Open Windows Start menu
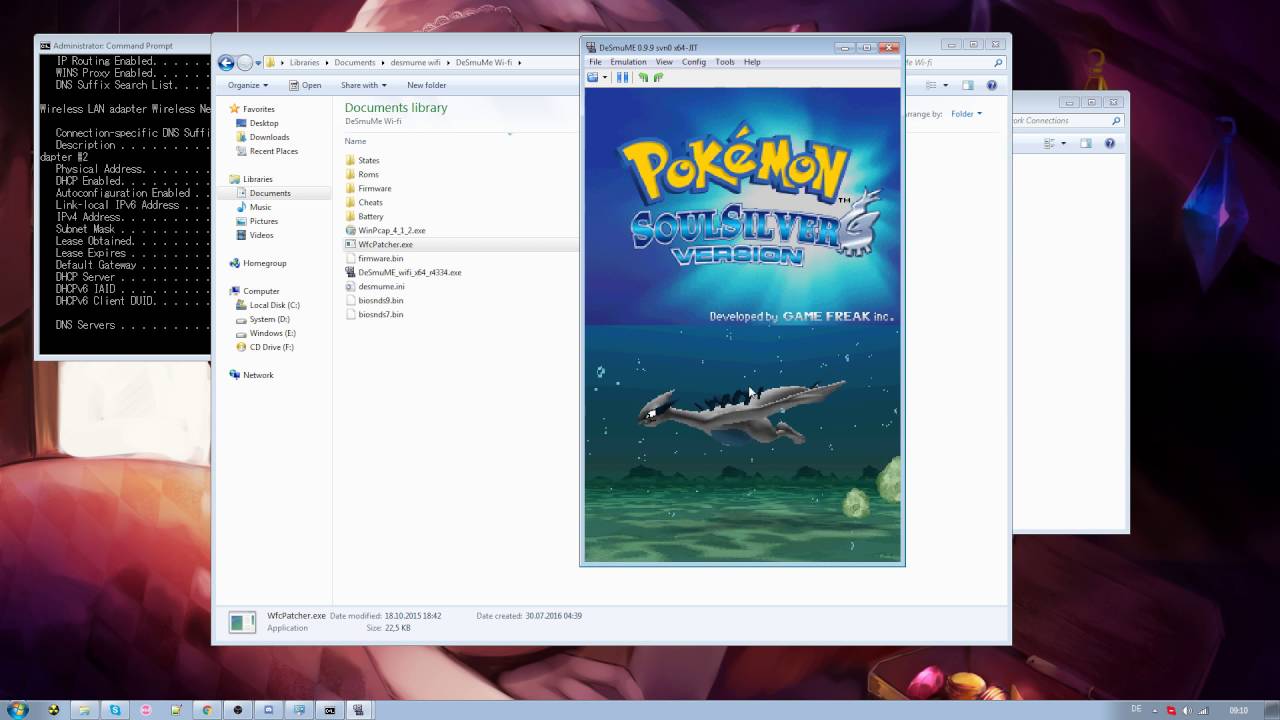Viewport: 1280px width, 720px height. (16, 710)
